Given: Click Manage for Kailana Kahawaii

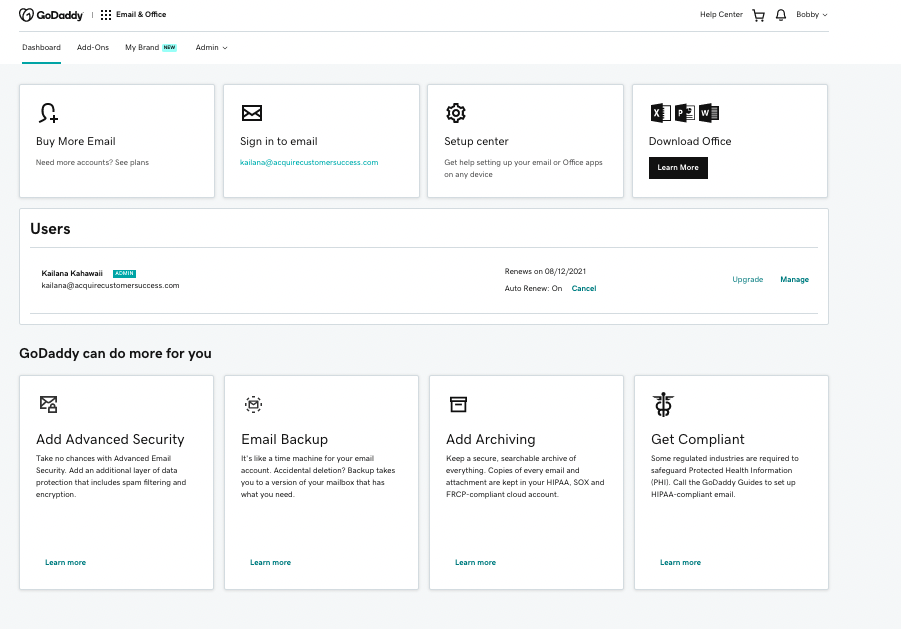Looking at the screenshot, I should [x=795, y=280].
